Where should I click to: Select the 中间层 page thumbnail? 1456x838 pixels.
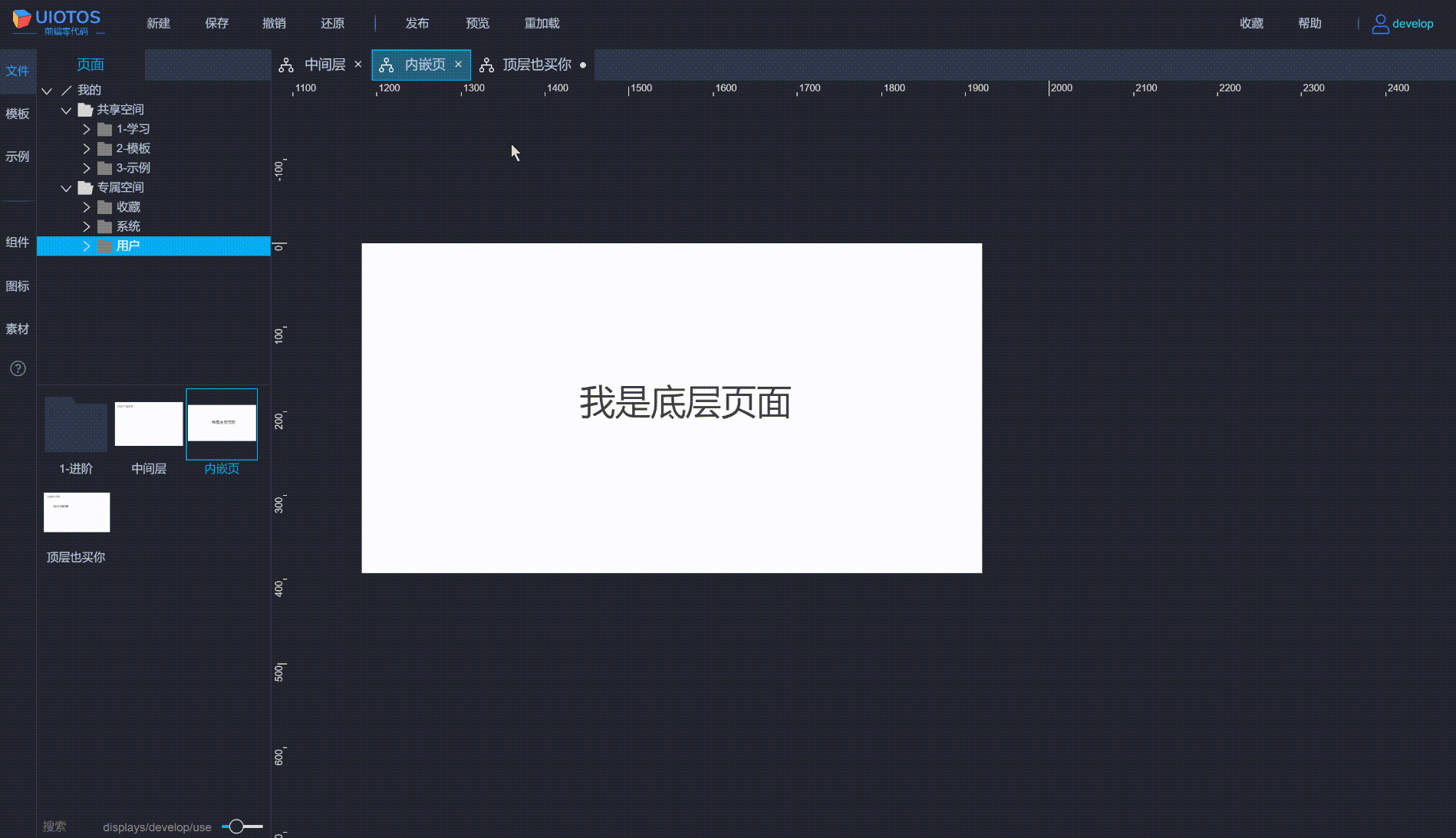[x=149, y=424]
